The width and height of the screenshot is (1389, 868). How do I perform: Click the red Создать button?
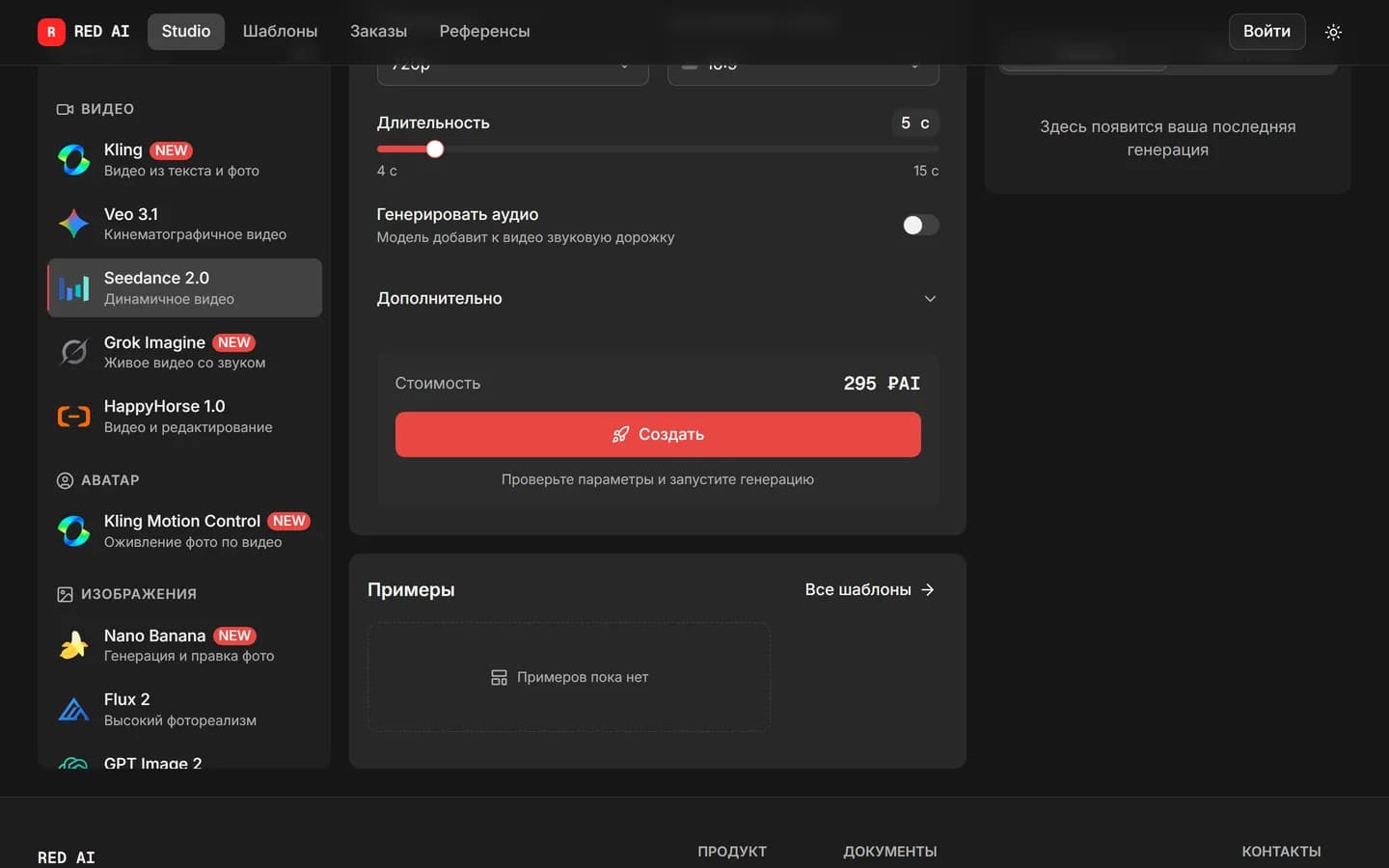pos(658,434)
